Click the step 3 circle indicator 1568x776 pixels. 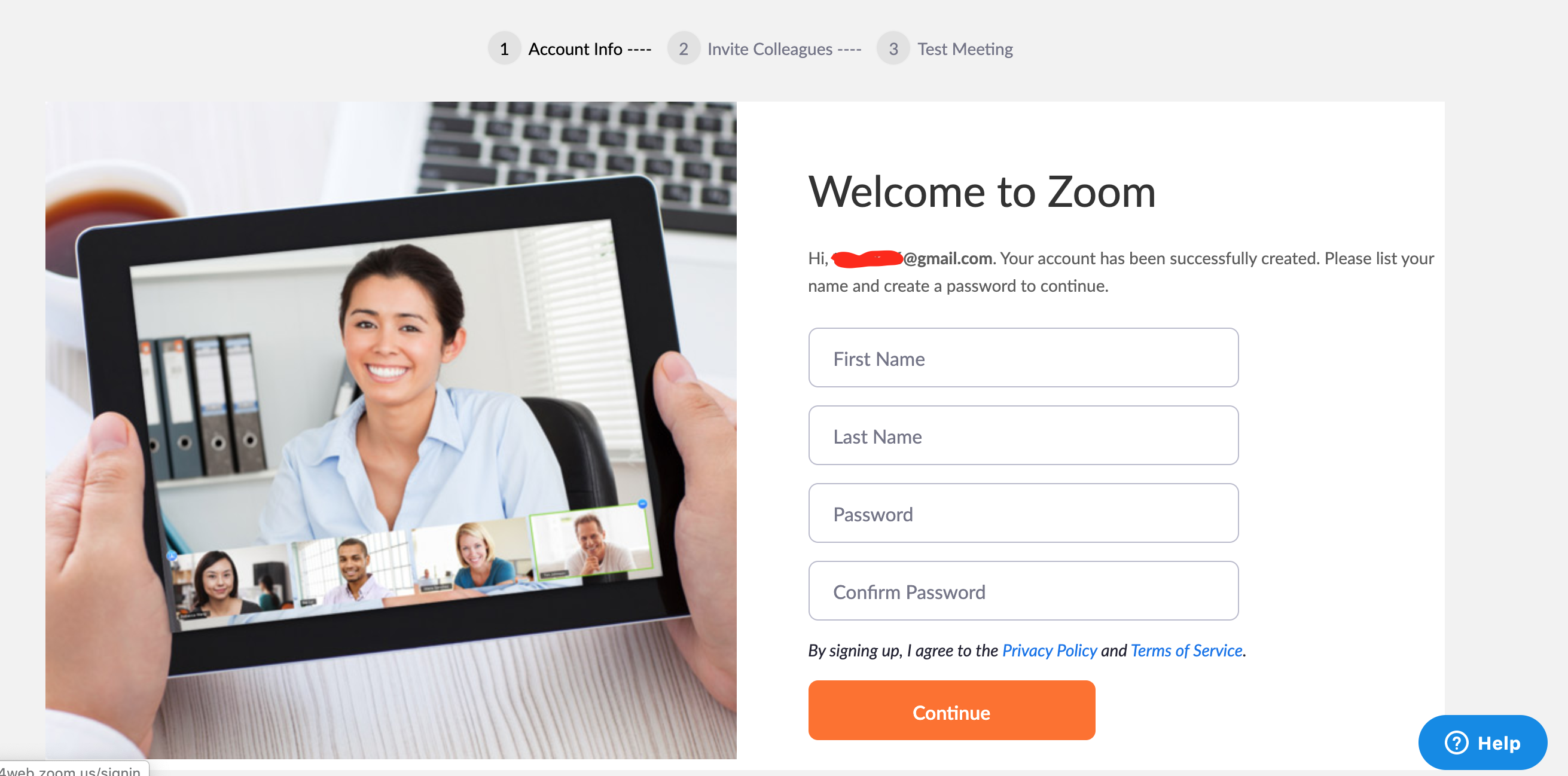coord(893,47)
